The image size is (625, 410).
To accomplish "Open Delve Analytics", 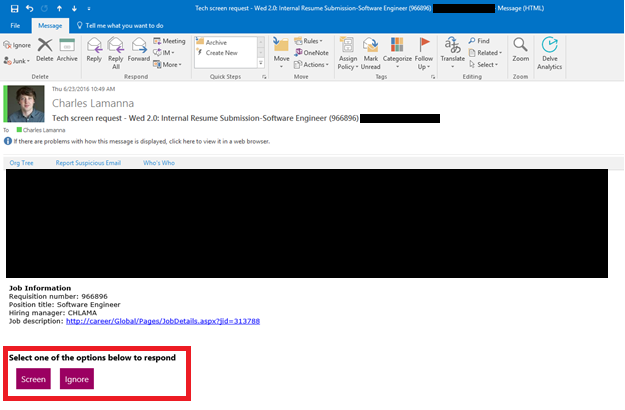I will (549, 53).
